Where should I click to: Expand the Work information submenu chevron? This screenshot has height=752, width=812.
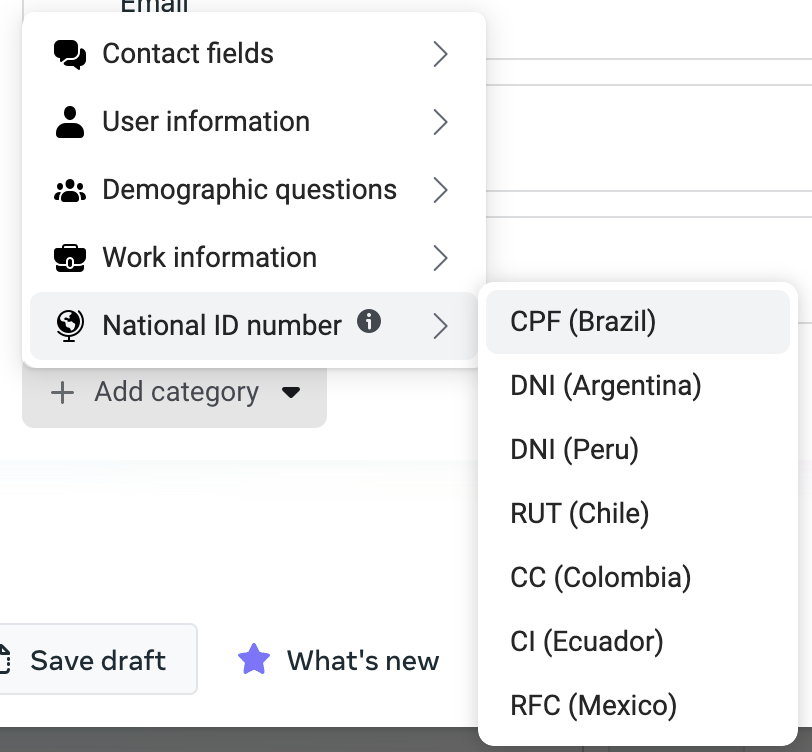point(440,258)
